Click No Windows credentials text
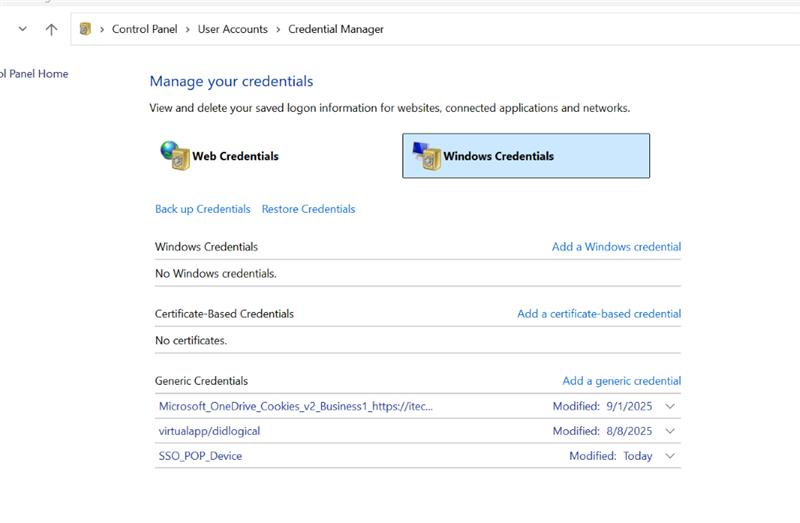 coord(216,273)
